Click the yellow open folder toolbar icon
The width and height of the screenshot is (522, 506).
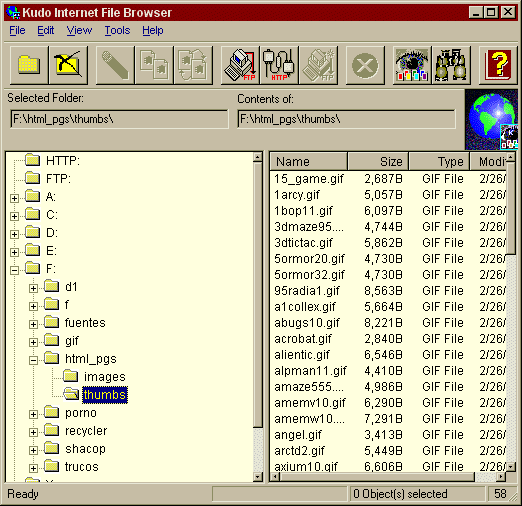29,65
